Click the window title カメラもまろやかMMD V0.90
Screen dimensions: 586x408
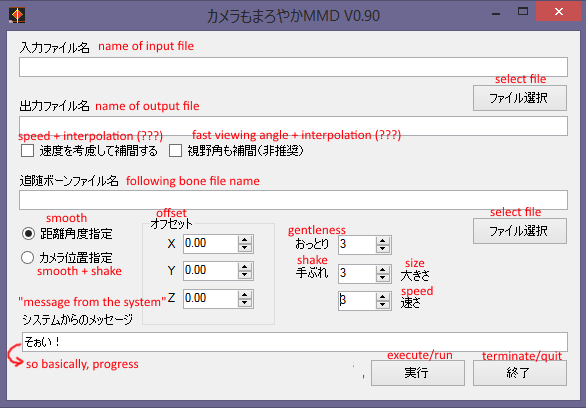293,16
